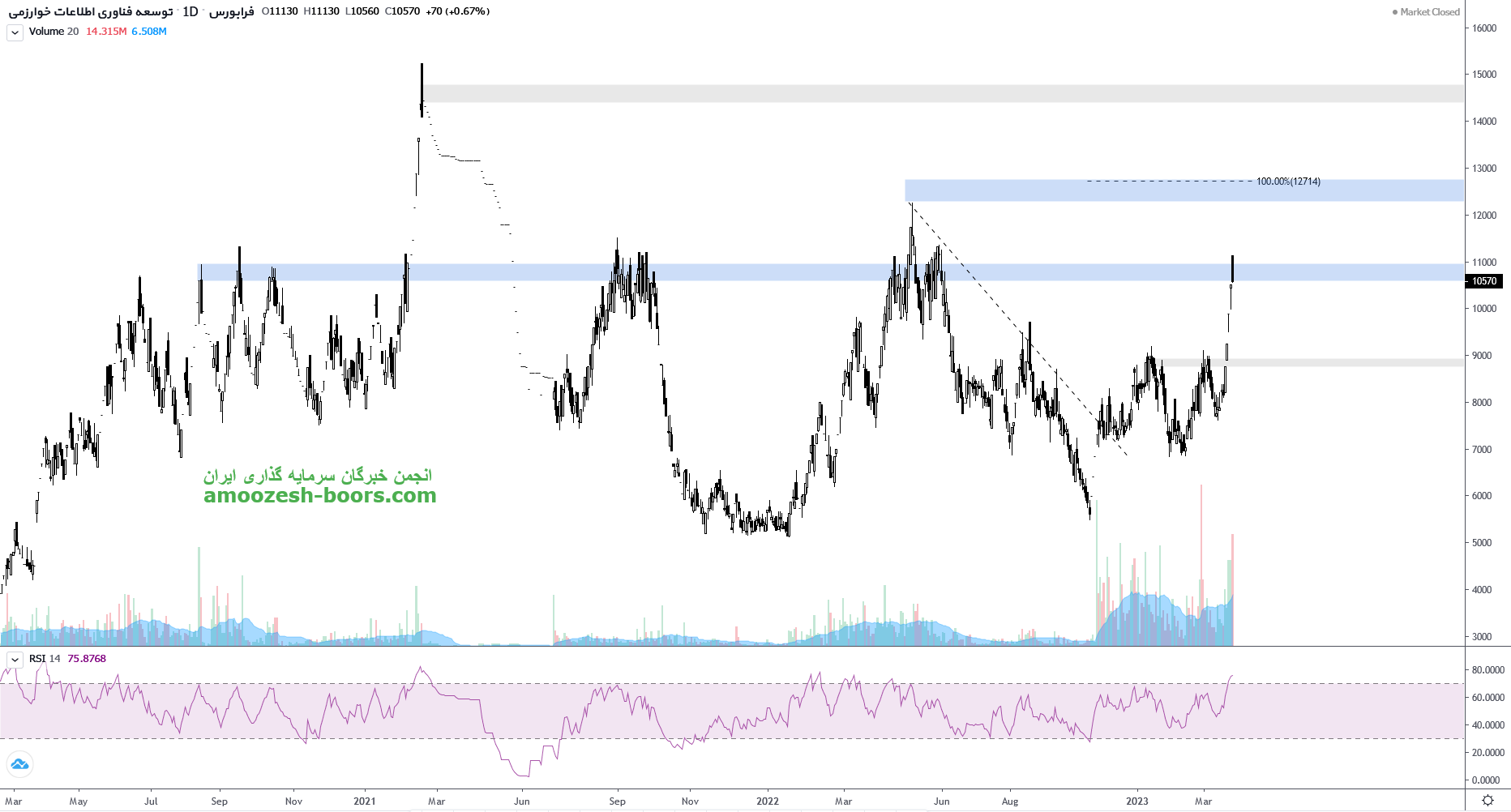This screenshot has height=812, width=1511.
Task: Collapse the Volume indicator legend
Action: point(15,32)
